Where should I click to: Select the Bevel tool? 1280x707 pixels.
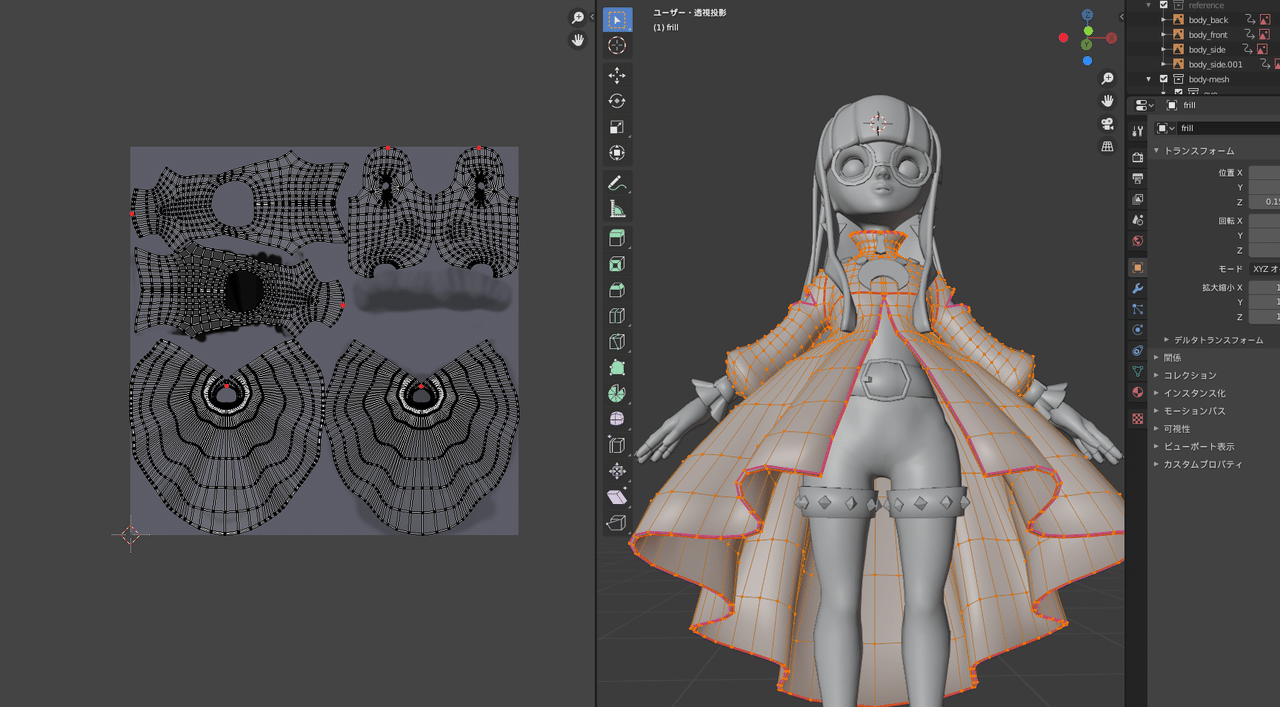tap(617, 290)
